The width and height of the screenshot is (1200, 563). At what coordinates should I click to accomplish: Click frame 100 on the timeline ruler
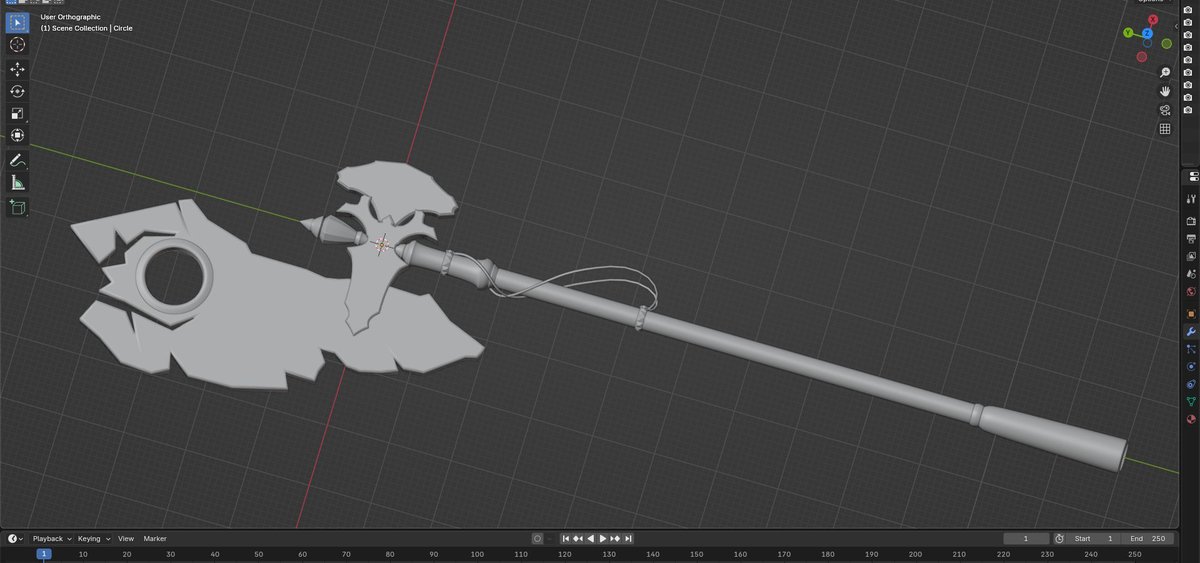(x=477, y=554)
